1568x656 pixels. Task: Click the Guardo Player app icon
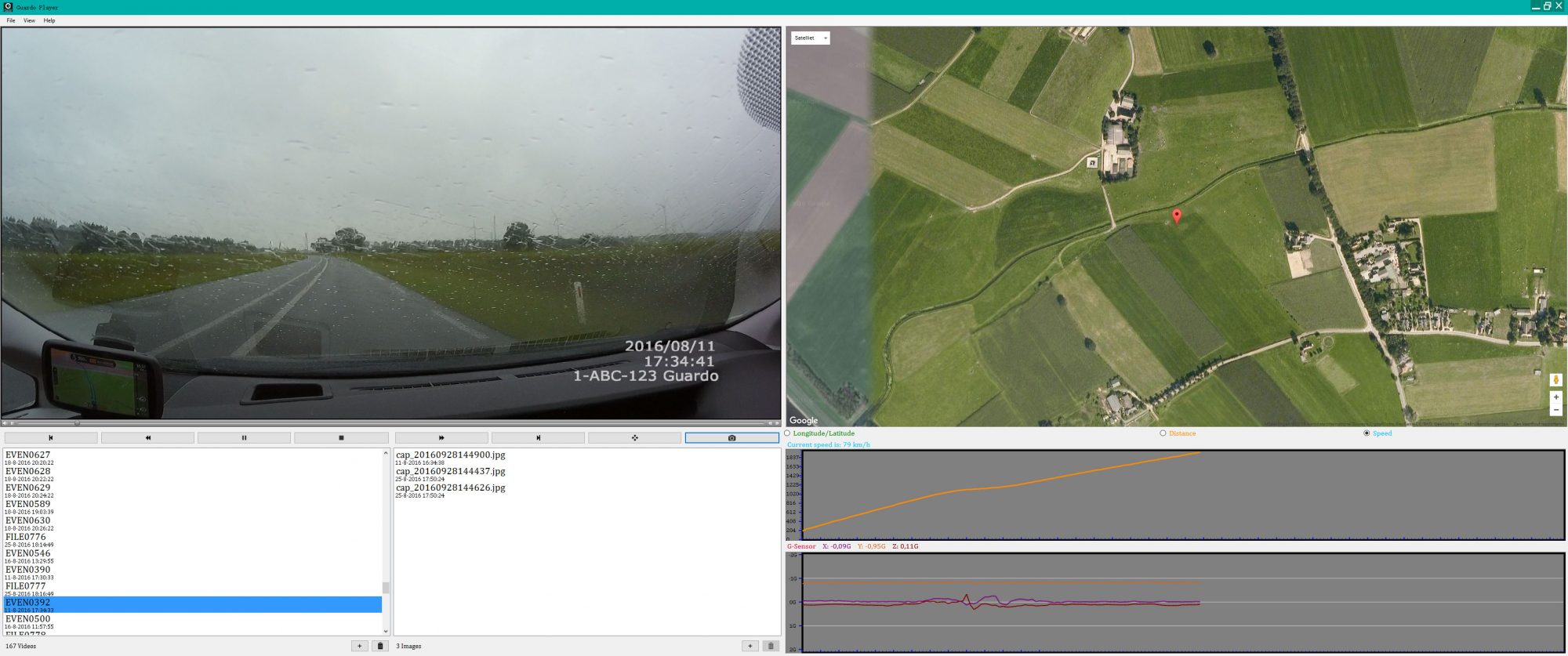tap(8, 6)
